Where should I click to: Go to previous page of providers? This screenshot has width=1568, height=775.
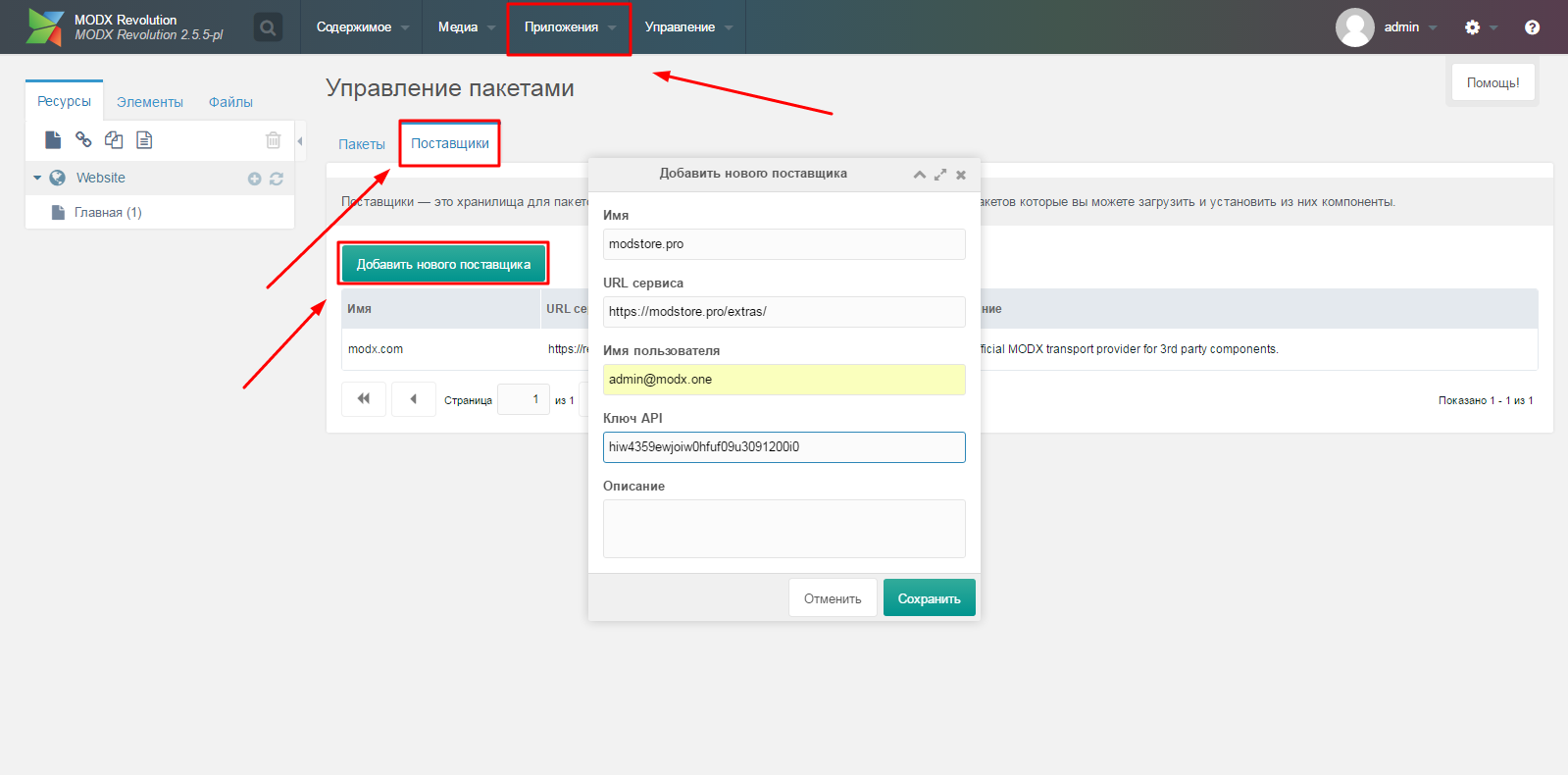tap(414, 399)
